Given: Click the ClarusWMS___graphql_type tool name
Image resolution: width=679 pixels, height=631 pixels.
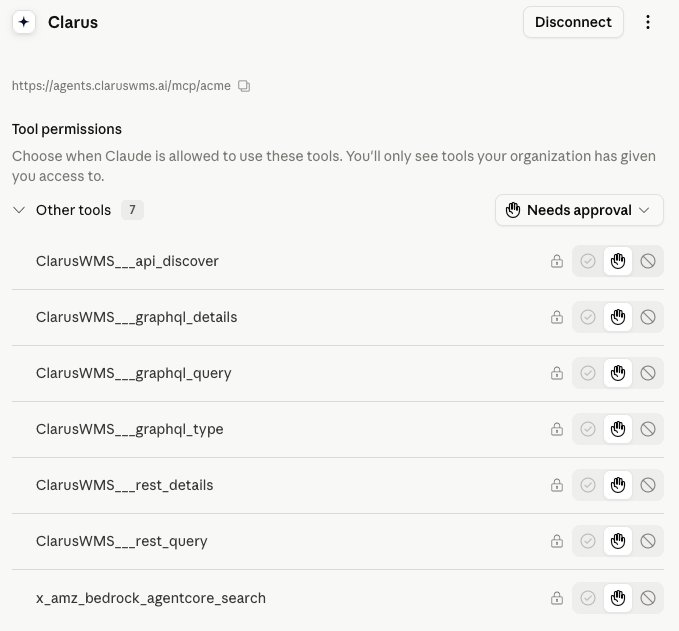Looking at the screenshot, I should pos(129,430).
